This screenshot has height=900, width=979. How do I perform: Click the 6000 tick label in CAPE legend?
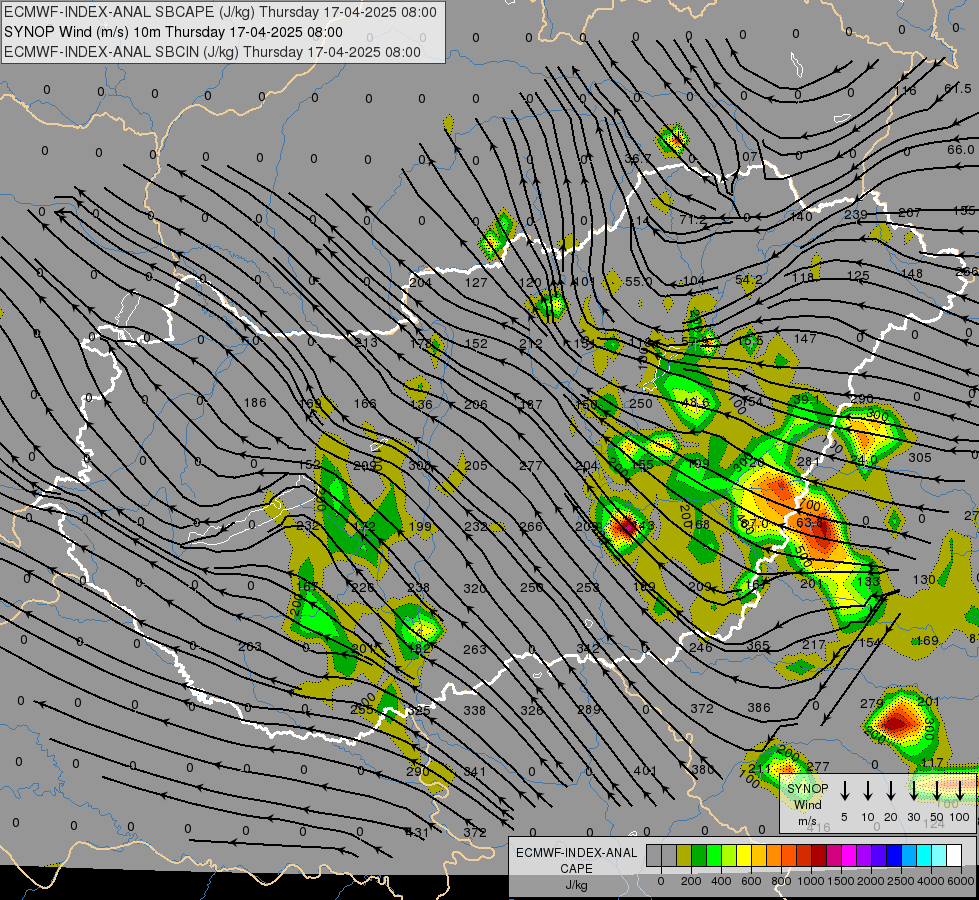[961, 881]
